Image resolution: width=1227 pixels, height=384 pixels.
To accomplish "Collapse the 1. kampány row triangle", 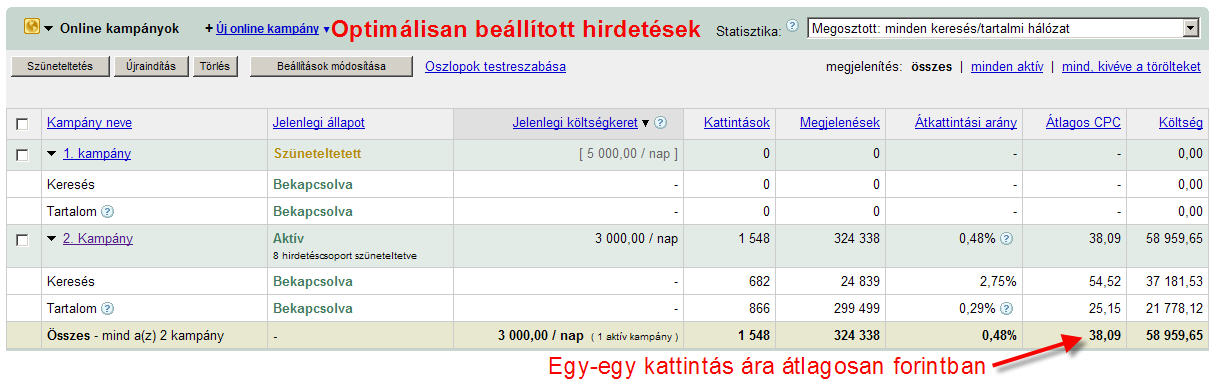I will [52, 154].
